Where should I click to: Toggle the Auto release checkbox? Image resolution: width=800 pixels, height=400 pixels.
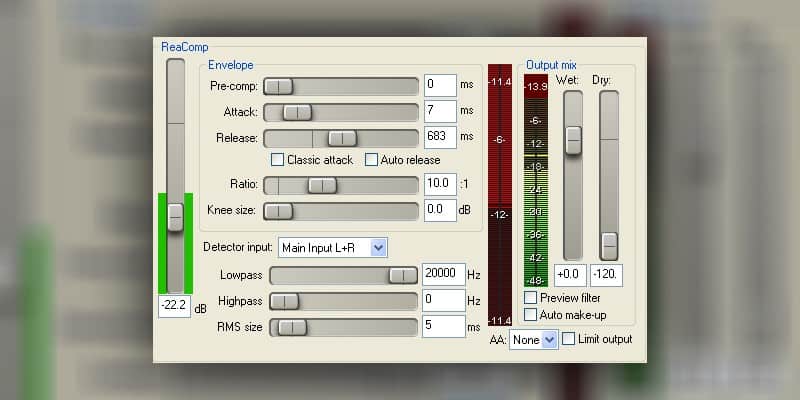point(372,160)
